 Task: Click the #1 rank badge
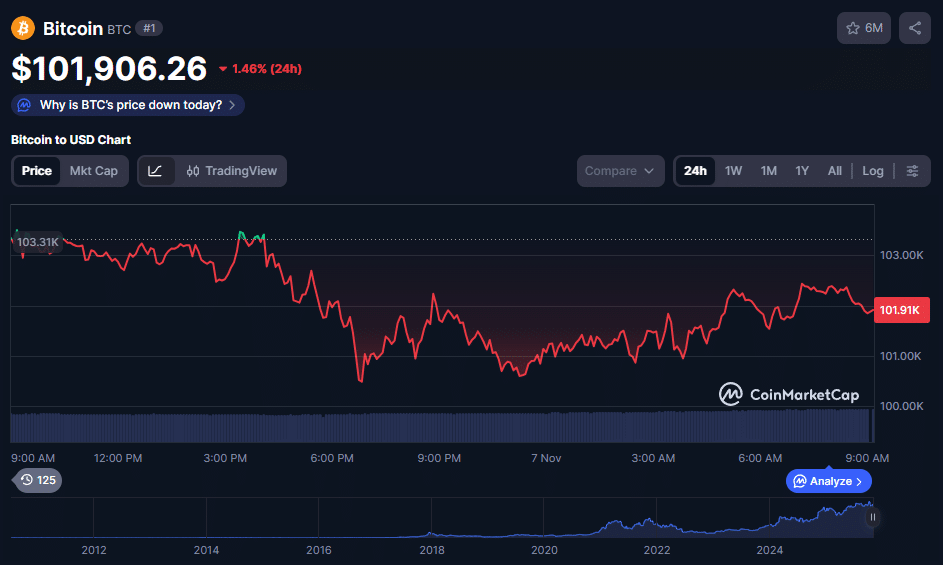[149, 28]
